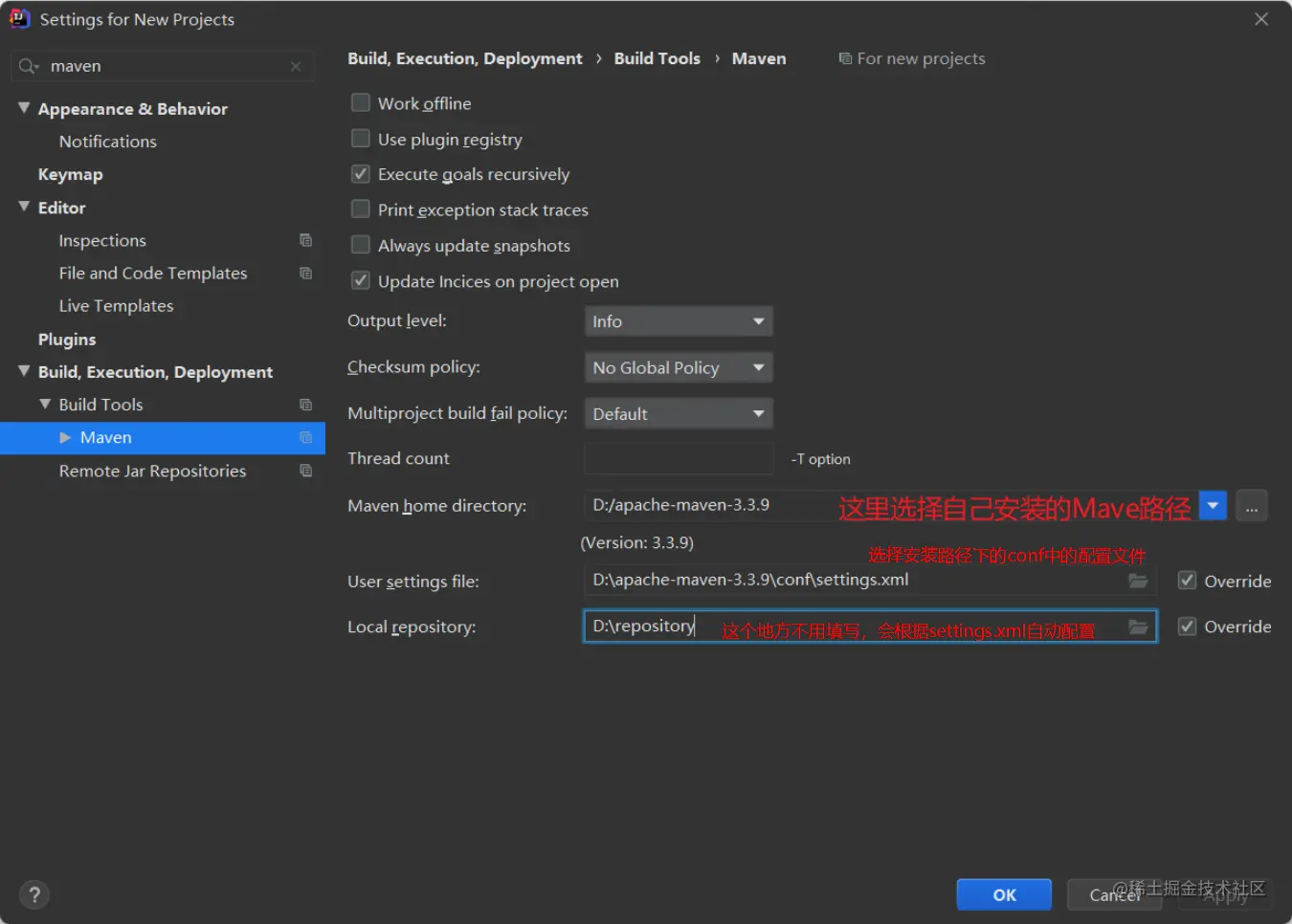This screenshot has width=1292, height=924.
Task: Enable Print exception stack traces
Action: (x=361, y=209)
